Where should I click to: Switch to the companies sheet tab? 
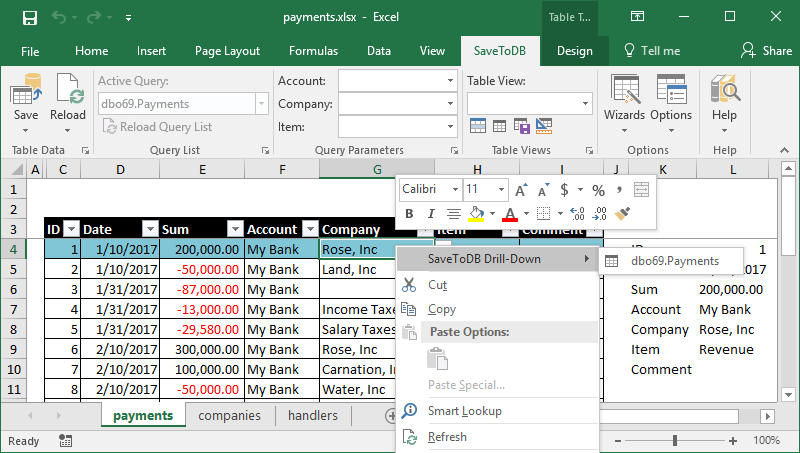(230, 416)
